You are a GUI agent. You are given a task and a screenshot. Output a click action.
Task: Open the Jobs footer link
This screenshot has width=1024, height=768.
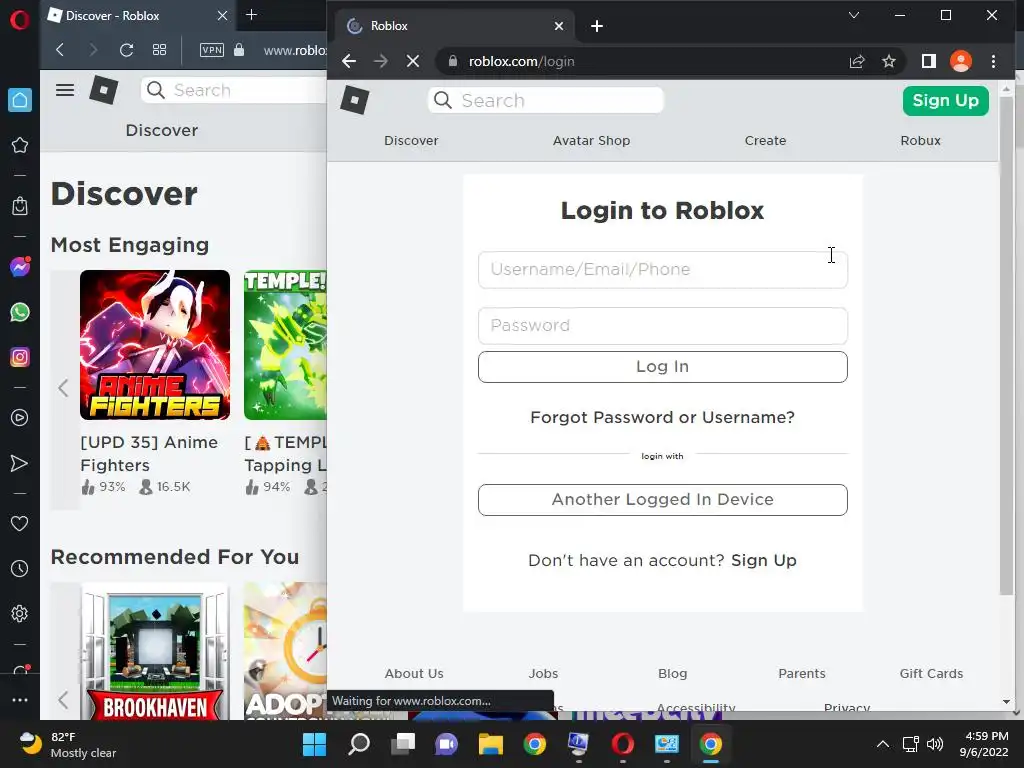tap(543, 673)
